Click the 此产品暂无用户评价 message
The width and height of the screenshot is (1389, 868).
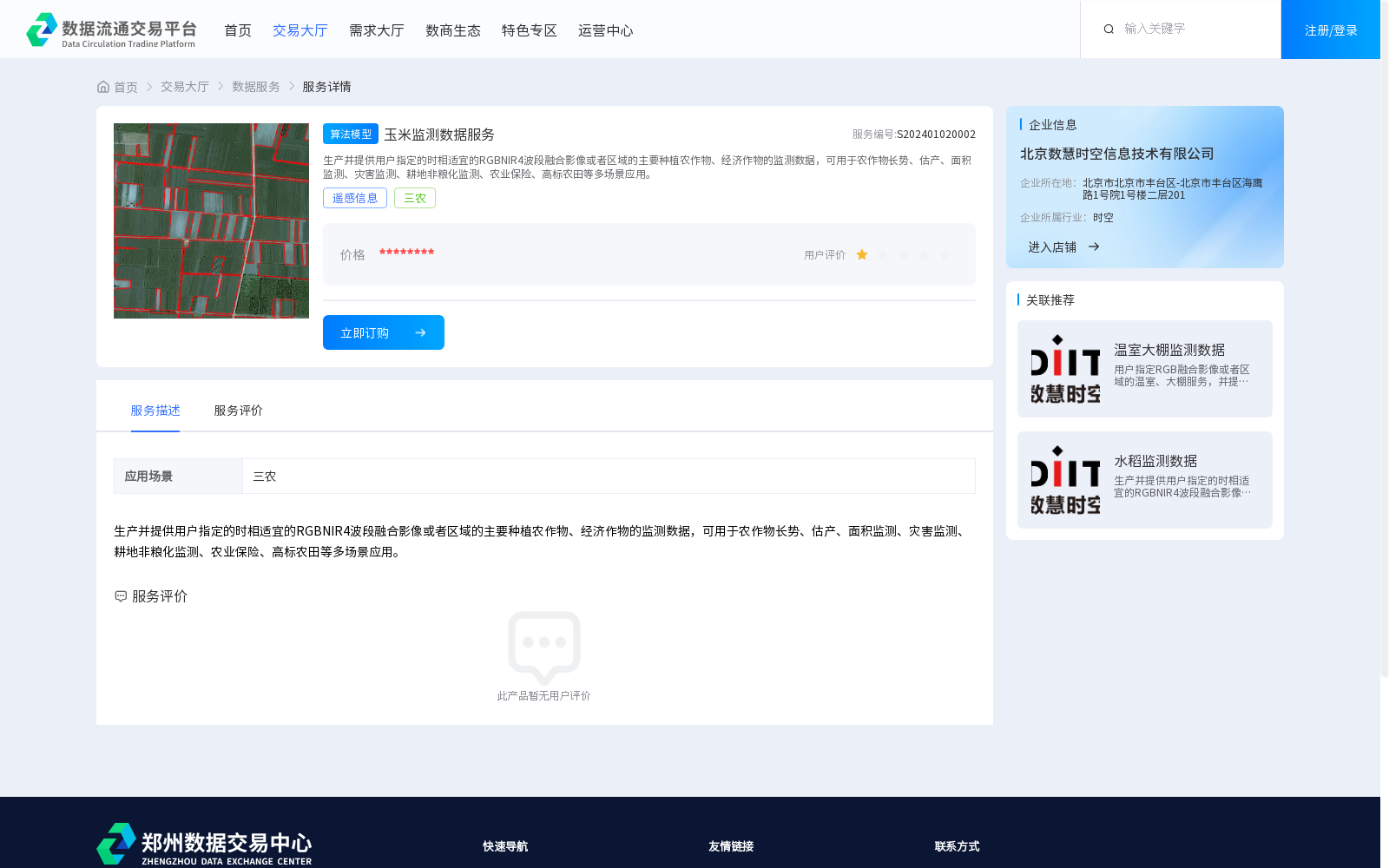(x=543, y=695)
